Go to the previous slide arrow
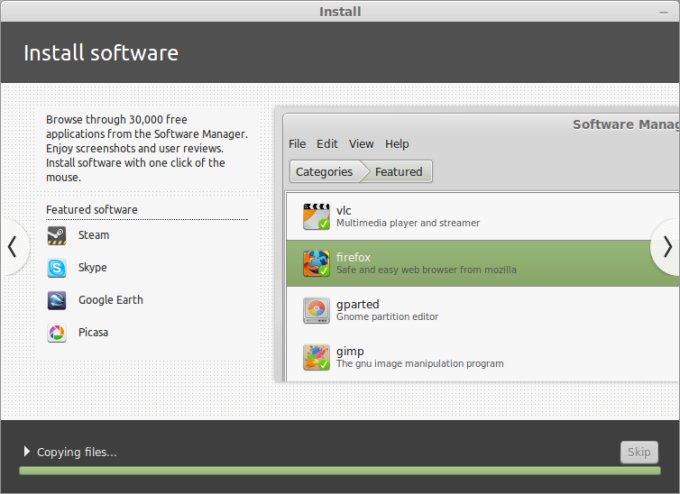The height and width of the screenshot is (494, 680). pyautogui.click(x=12, y=247)
